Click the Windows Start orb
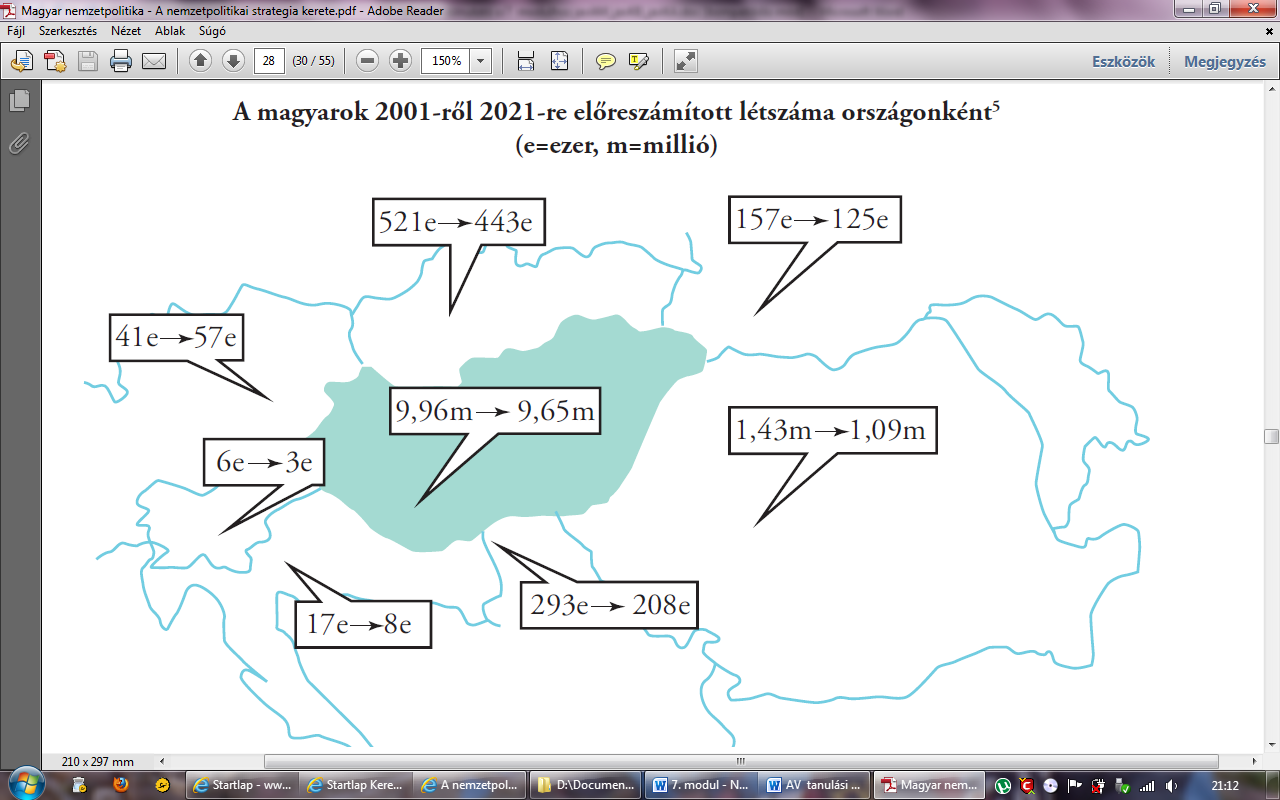Viewport: 1280px width, 800px height. 24,784
